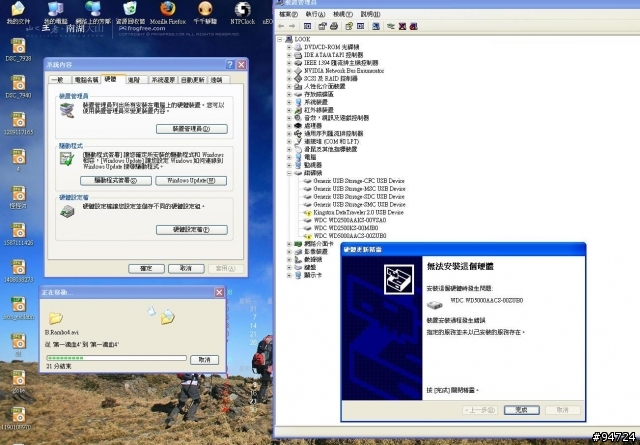Open 網路上的芳鄰 (Network Places) desktop icon

(x=93, y=12)
